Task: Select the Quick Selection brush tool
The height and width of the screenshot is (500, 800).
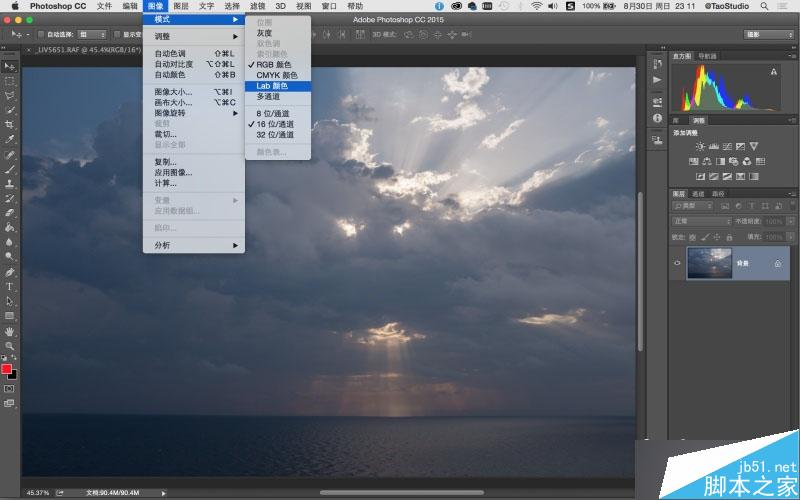Action: [9, 110]
